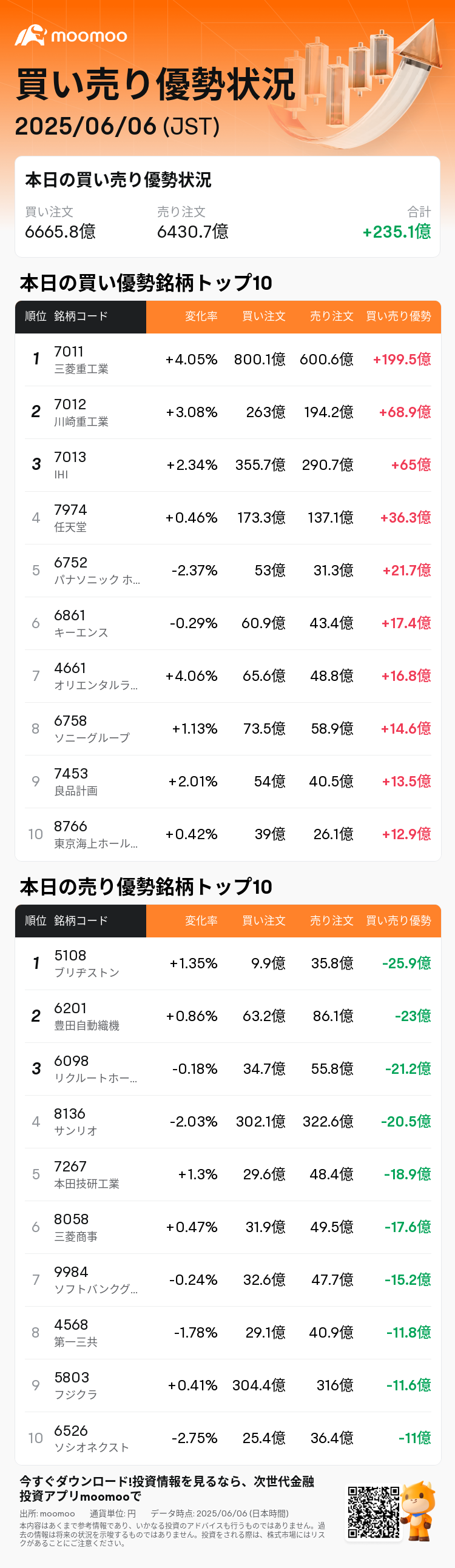Image resolution: width=455 pixels, height=1568 pixels.
Task: Click the 買い注文 header in buy table
Action: 264,317
